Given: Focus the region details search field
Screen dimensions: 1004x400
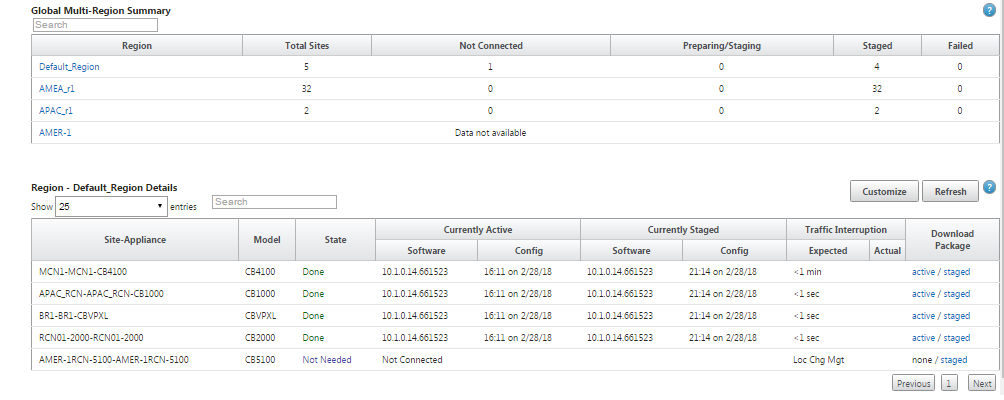Looking at the screenshot, I should tap(274, 202).
